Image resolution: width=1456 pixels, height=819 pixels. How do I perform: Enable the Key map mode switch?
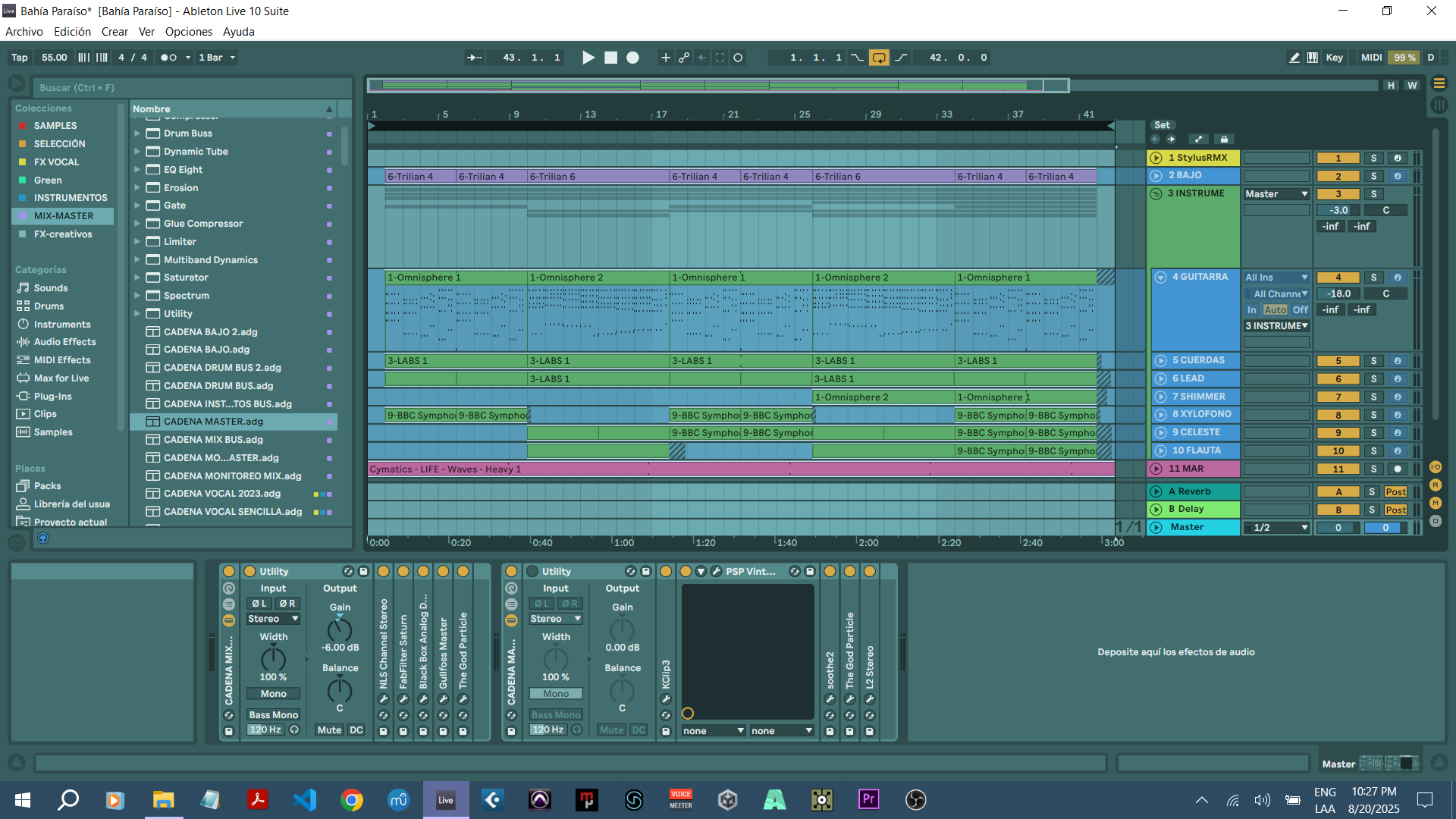coord(1334,58)
